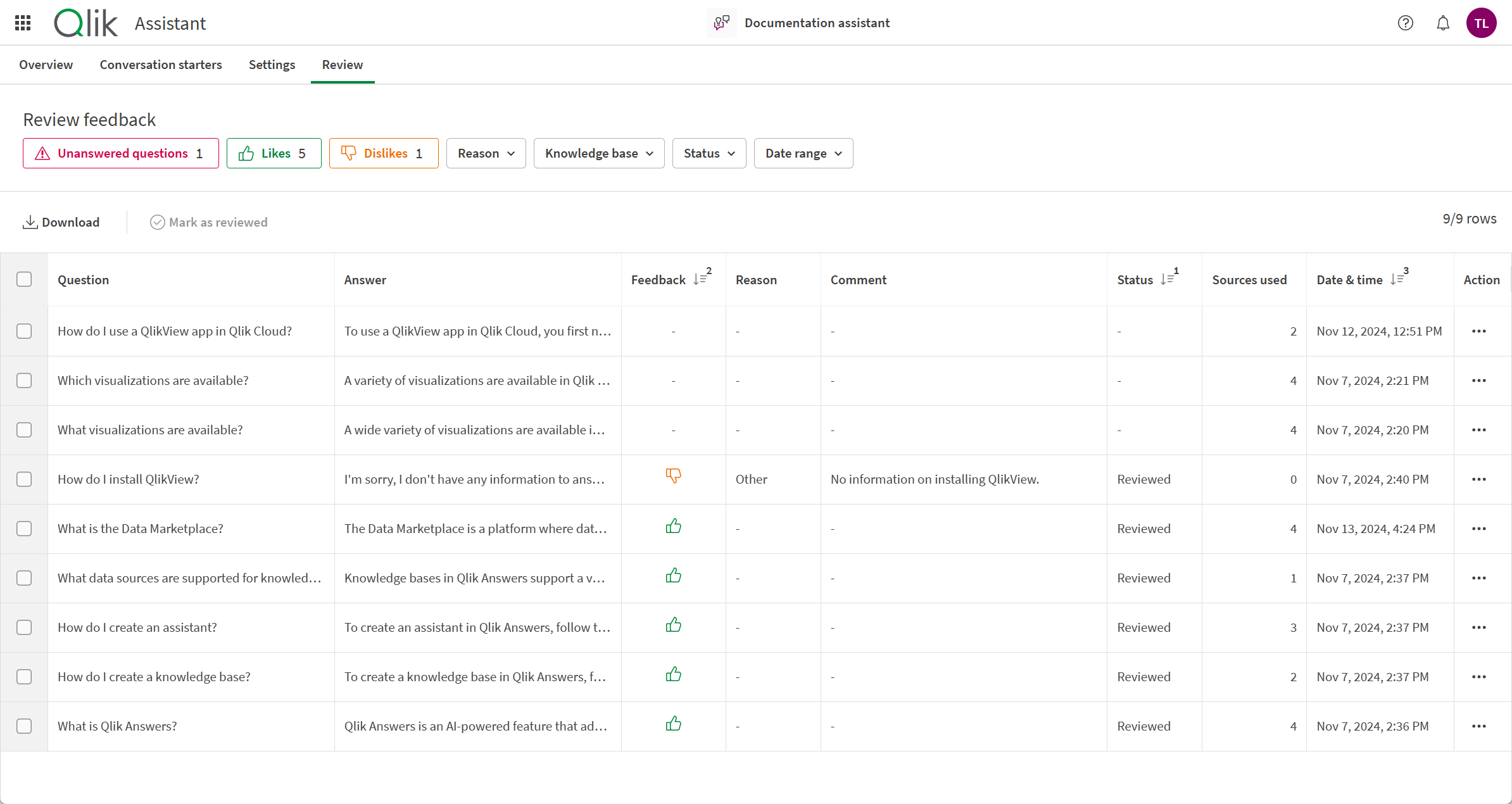Viewport: 1512px width, 804px height.
Task: Toggle the checkbox for 'How do I use a QlikView app?'
Action: coord(25,331)
